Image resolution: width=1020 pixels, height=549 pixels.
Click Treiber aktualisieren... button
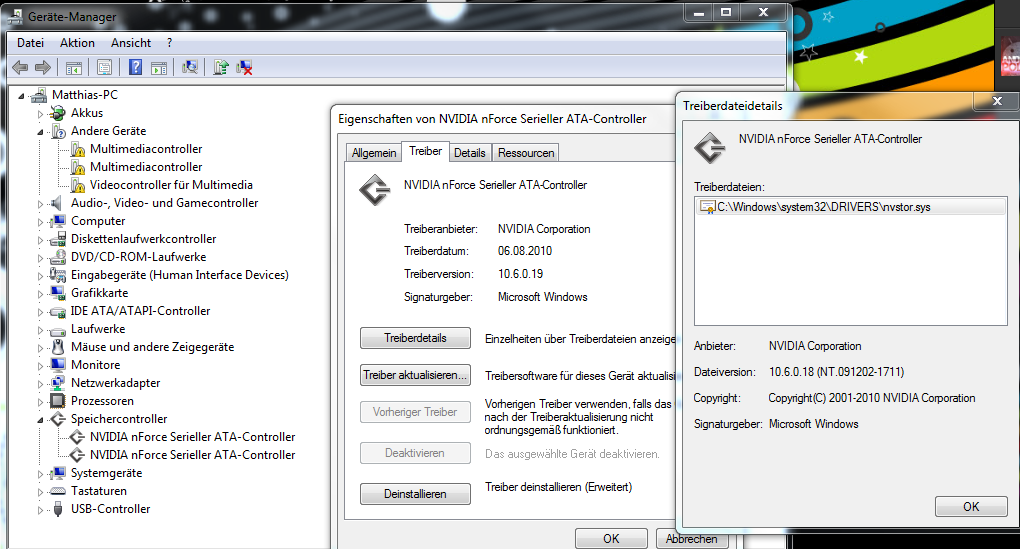click(x=415, y=375)
